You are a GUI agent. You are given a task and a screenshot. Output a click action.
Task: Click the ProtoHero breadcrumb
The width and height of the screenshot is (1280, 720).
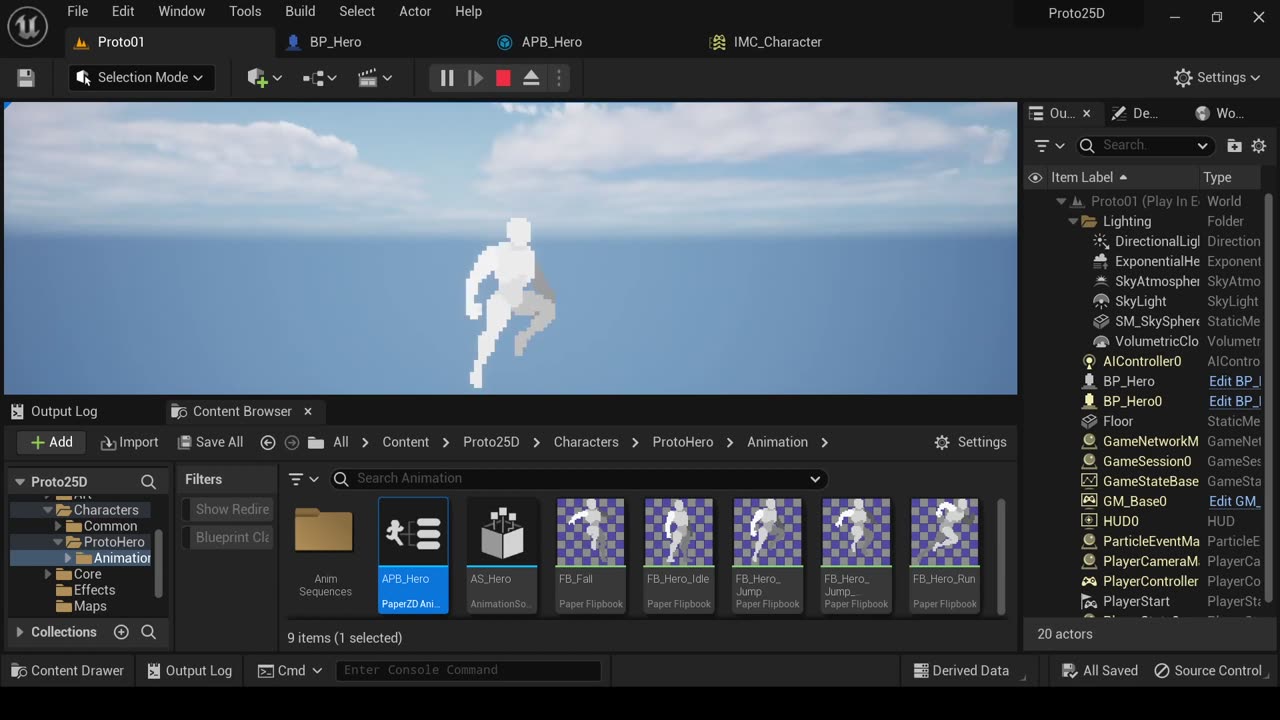pyautogui.click(x=683, y=442)
